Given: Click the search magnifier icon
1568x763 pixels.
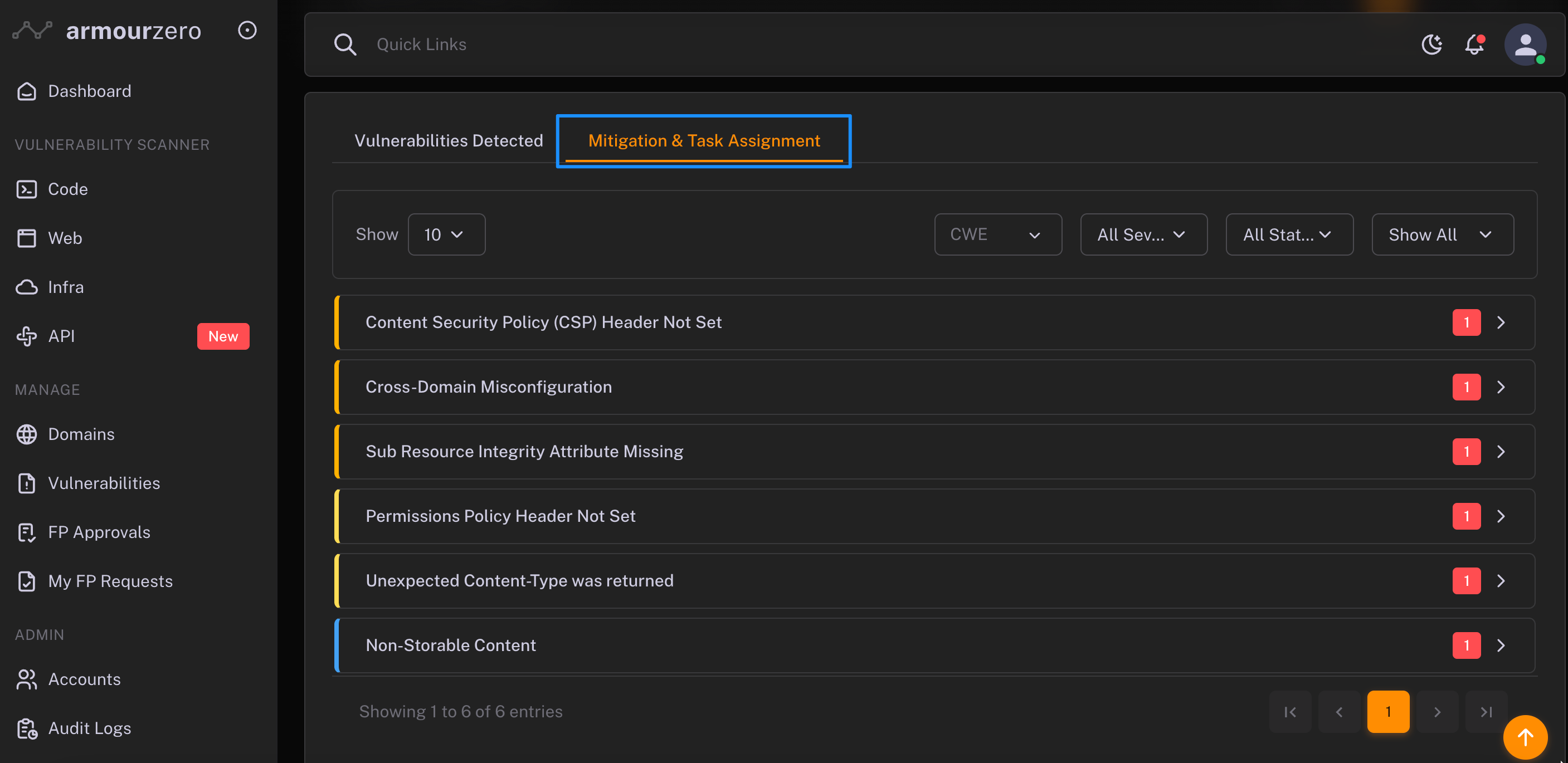Looking at the screenshot, I should tap(344, 45).
